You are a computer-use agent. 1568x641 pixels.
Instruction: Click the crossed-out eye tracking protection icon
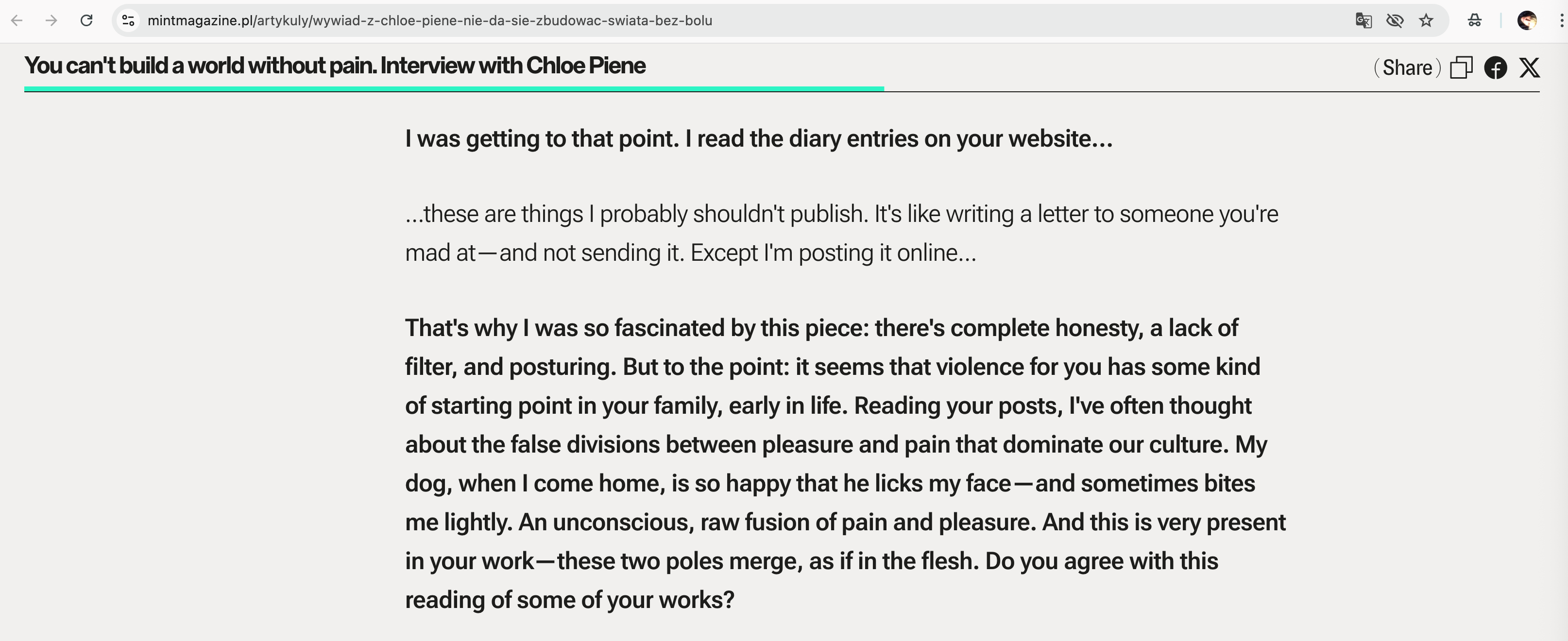pos(1395,21)
